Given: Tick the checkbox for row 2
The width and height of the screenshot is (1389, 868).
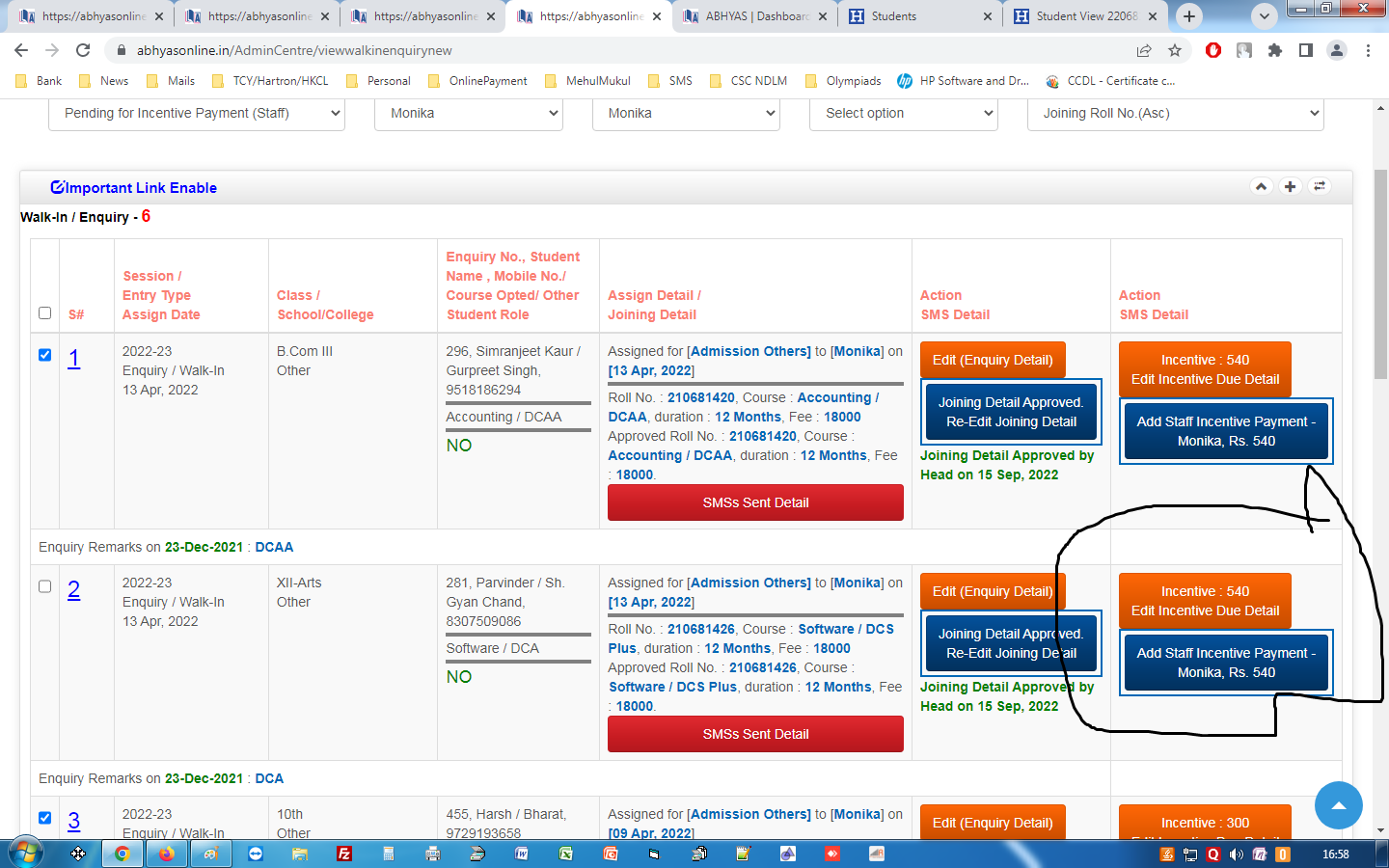Looking at the screenshot, I should point(44,586).
